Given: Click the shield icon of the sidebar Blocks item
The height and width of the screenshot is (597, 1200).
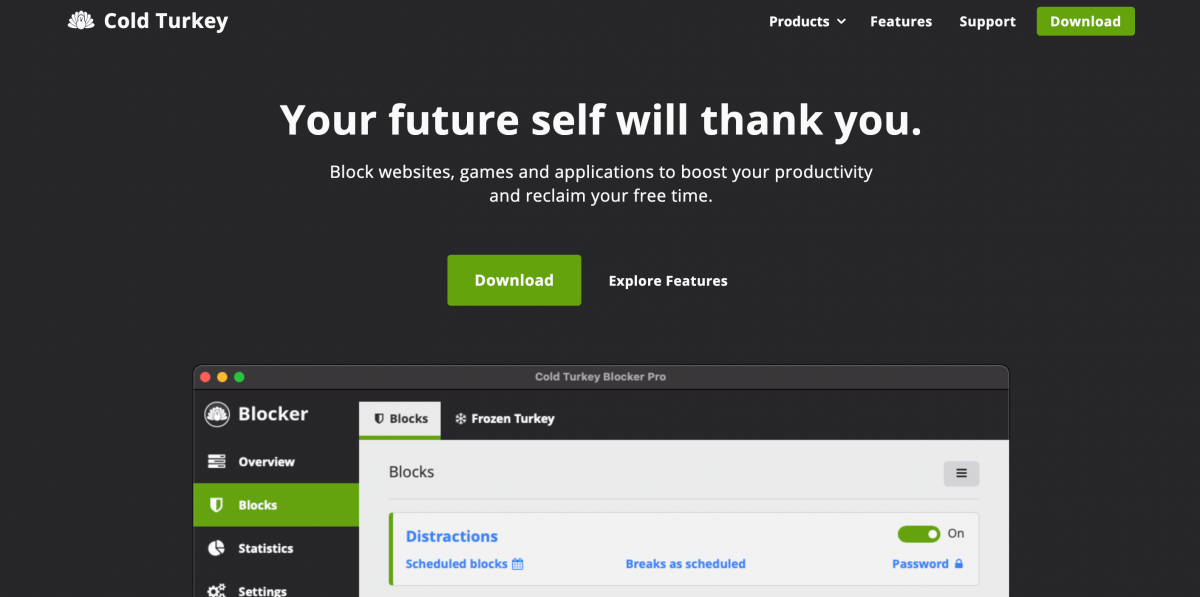Looking at the screenshot, I should coord(216,505).
